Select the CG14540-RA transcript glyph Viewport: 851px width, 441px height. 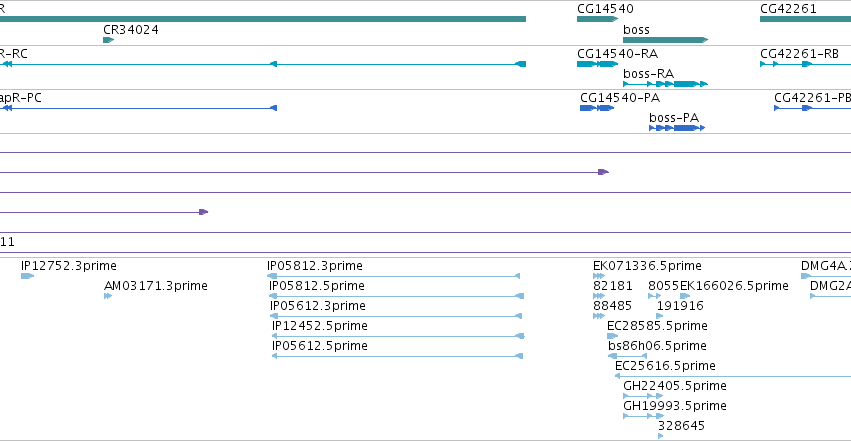coord(597,64)
